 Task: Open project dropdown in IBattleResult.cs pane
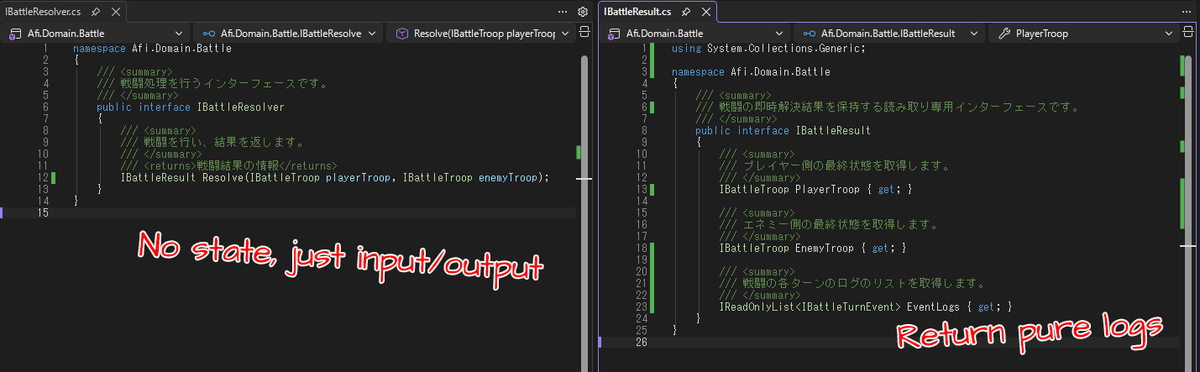pos(694,33)
